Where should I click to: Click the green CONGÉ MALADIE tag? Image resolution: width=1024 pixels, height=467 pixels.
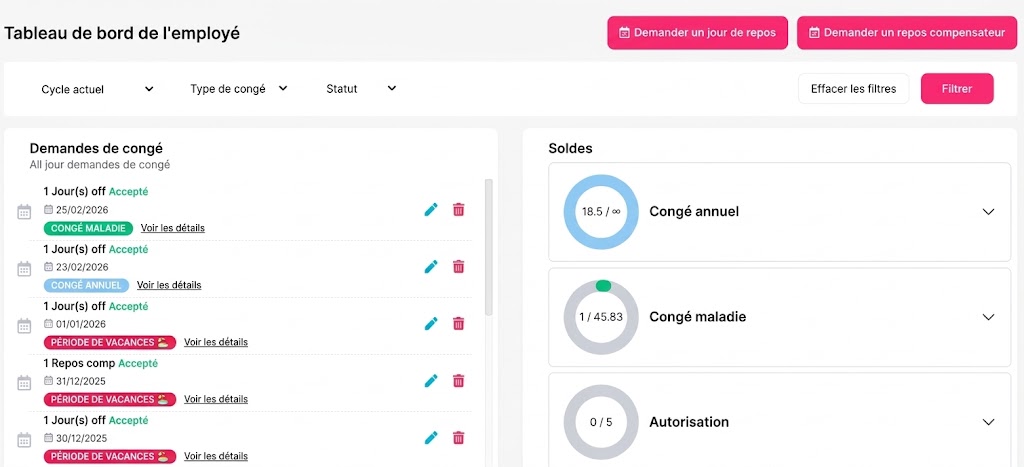[88, 228]
